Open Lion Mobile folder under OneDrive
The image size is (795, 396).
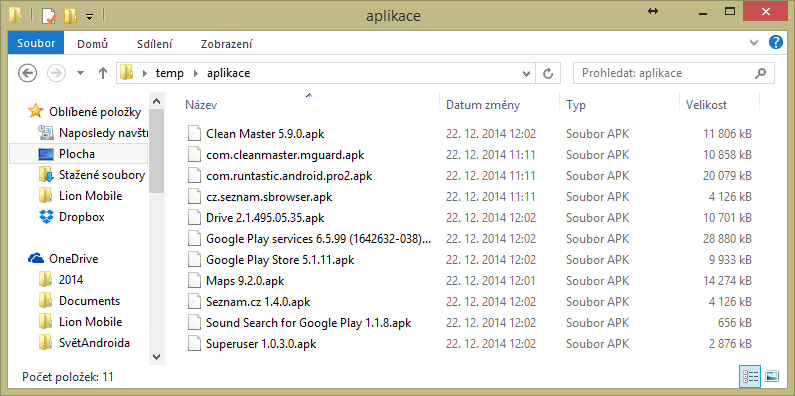90,322
